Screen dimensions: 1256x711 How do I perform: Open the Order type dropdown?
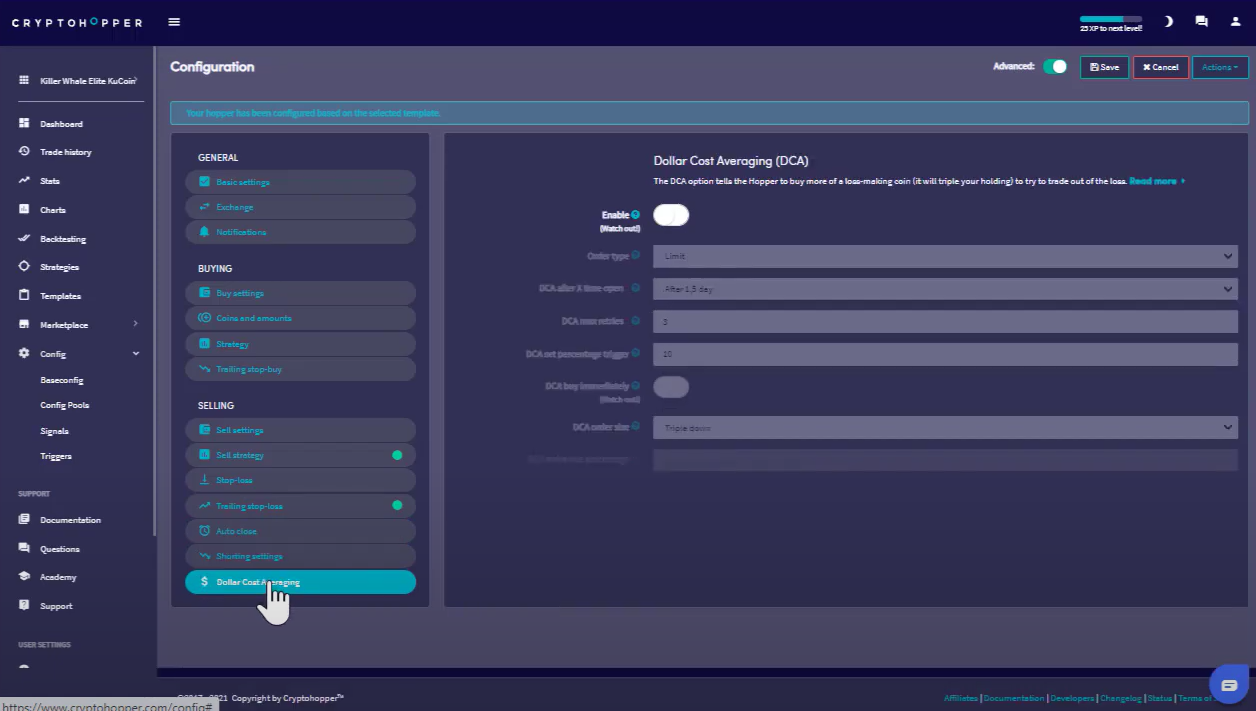pos(945,257)
